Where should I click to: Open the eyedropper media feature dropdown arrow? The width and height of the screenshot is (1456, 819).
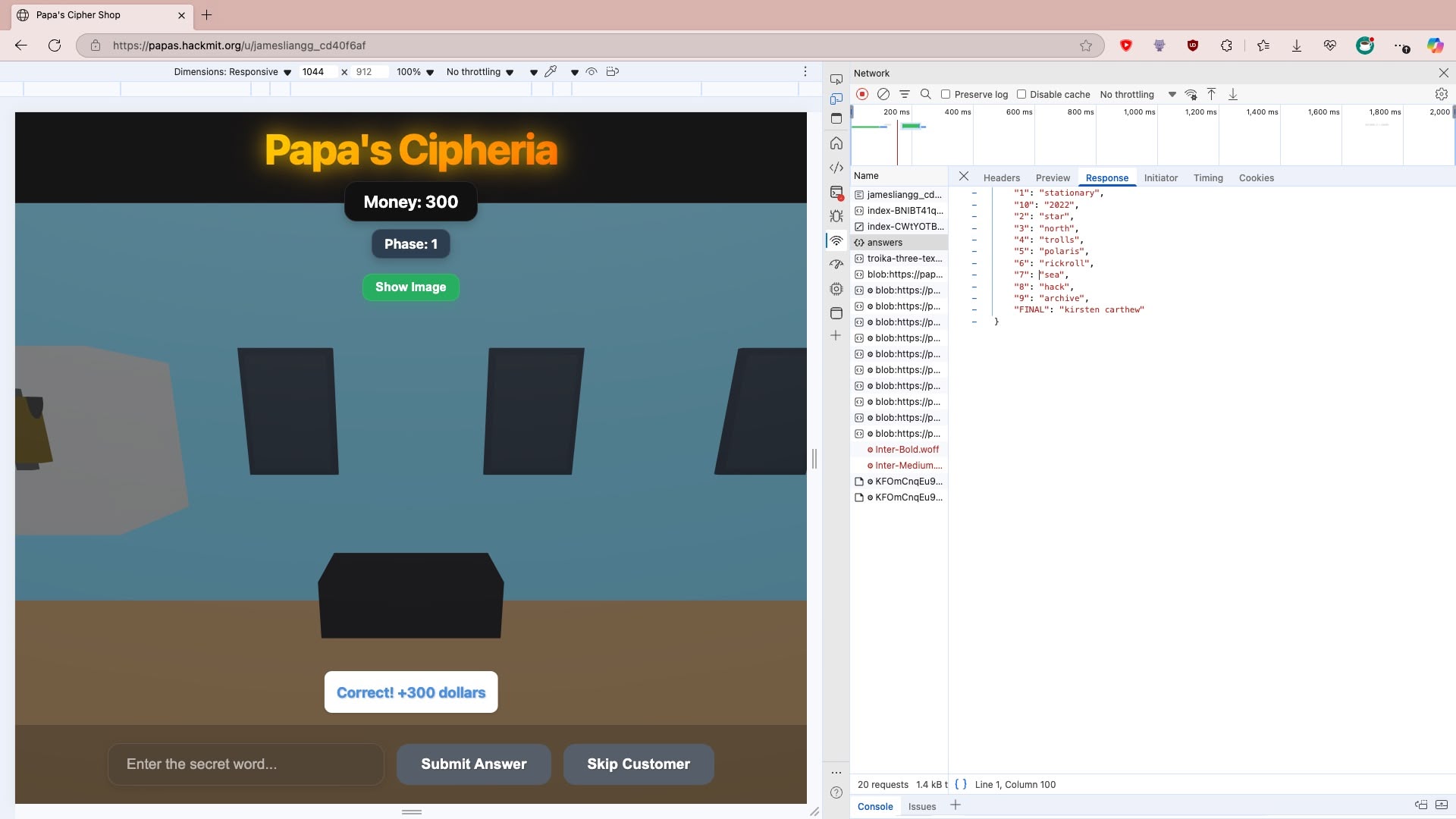574,72
